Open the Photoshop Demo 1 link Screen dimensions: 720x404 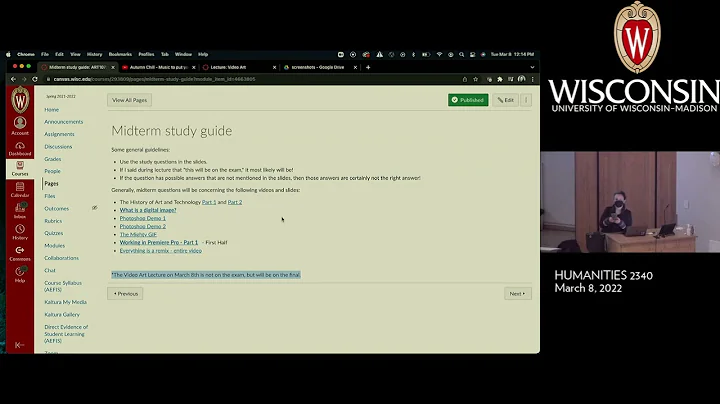tap(143, 218)
